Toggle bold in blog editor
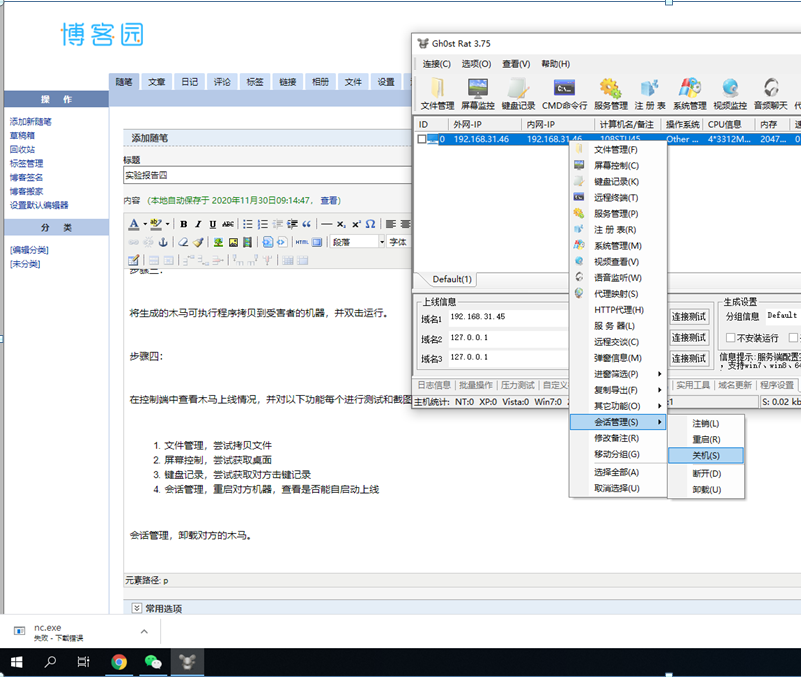 pyautogui.click(x=183, y=224)
